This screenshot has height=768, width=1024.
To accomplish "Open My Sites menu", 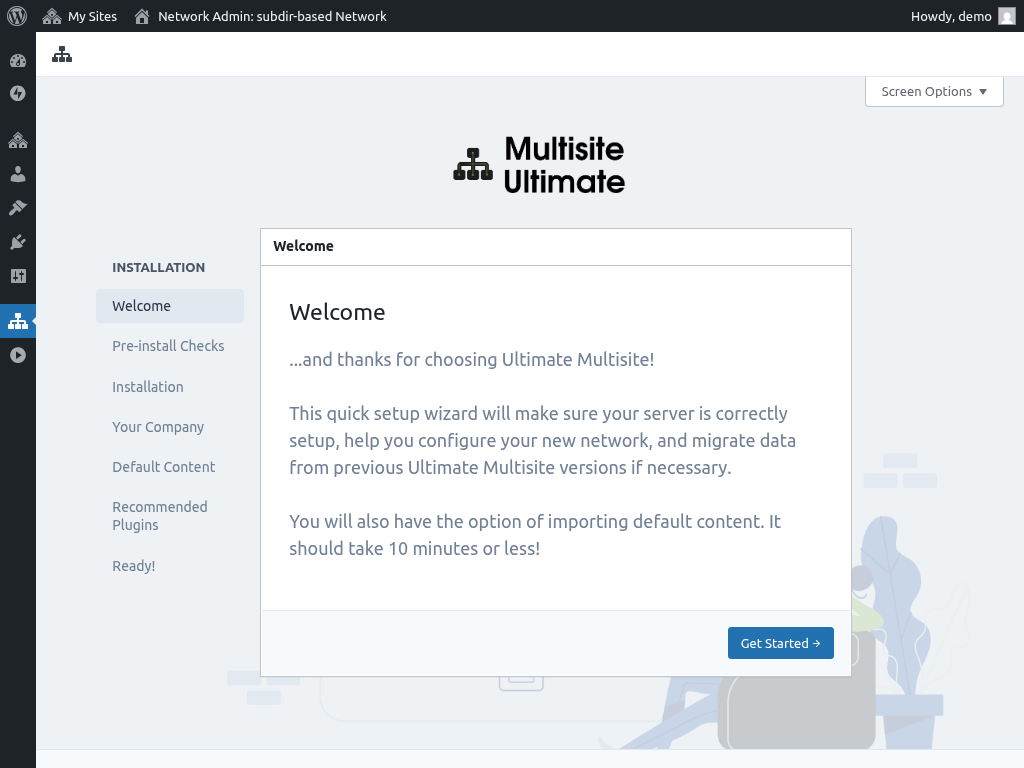I will pyautogui.click(x=80, y=16).
